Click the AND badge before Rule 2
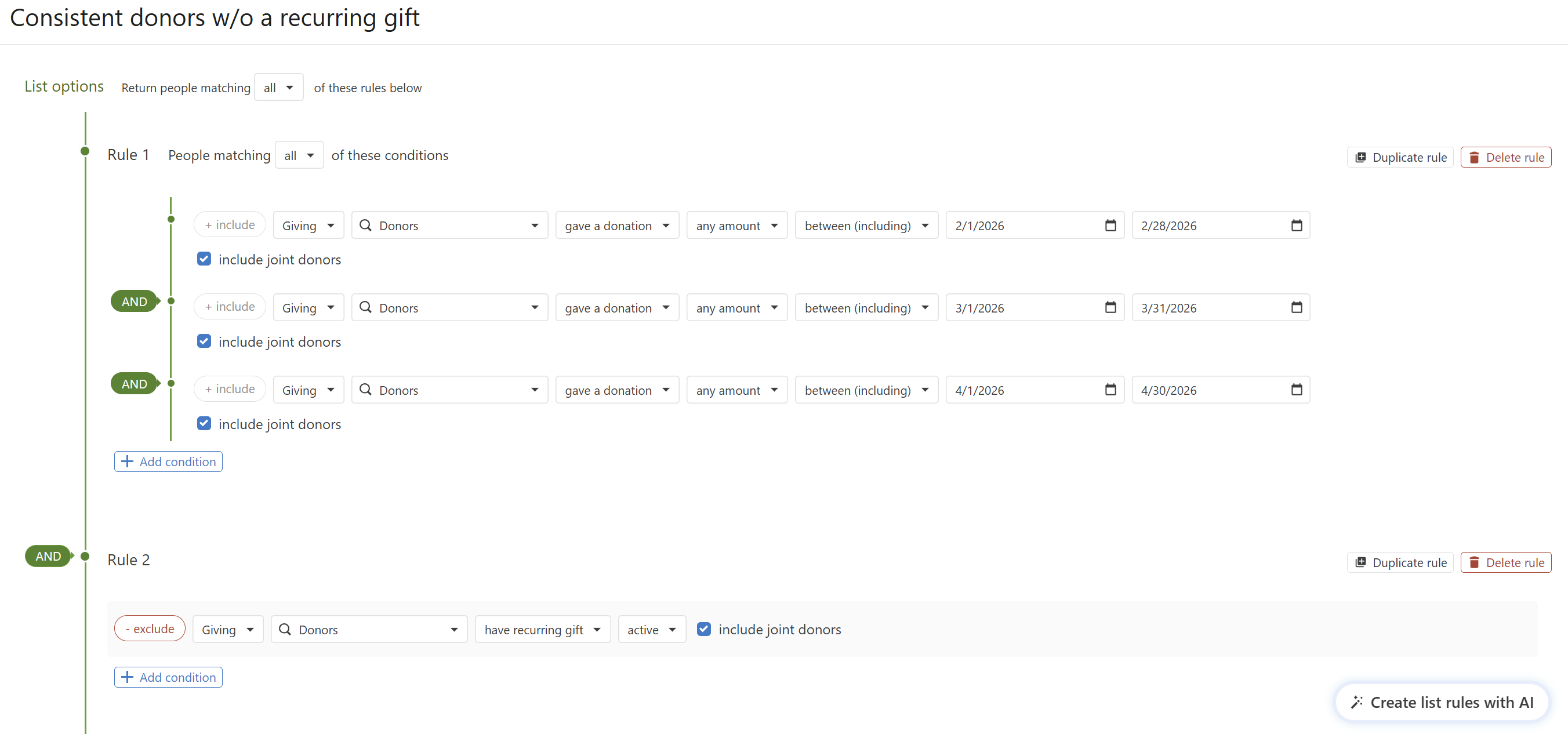The image size is (1568, 734). (x=48, y=556)
